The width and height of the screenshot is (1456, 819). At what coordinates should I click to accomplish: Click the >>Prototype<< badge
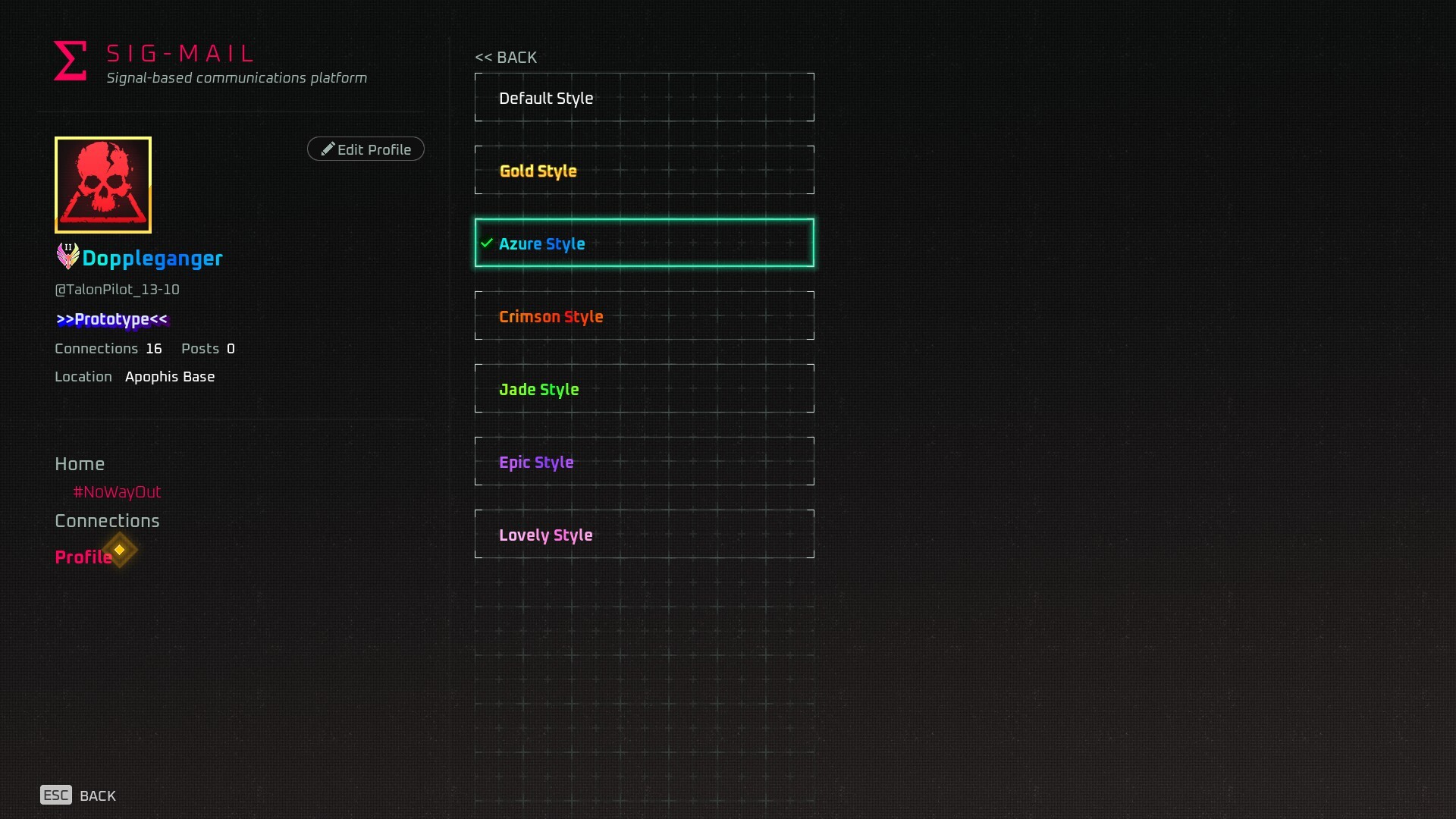click(x=111, y=319)
